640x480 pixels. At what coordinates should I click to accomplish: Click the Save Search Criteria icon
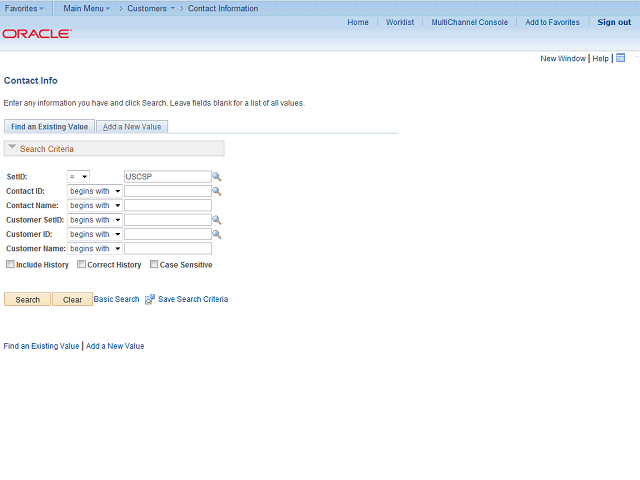(x=150, y=299)
